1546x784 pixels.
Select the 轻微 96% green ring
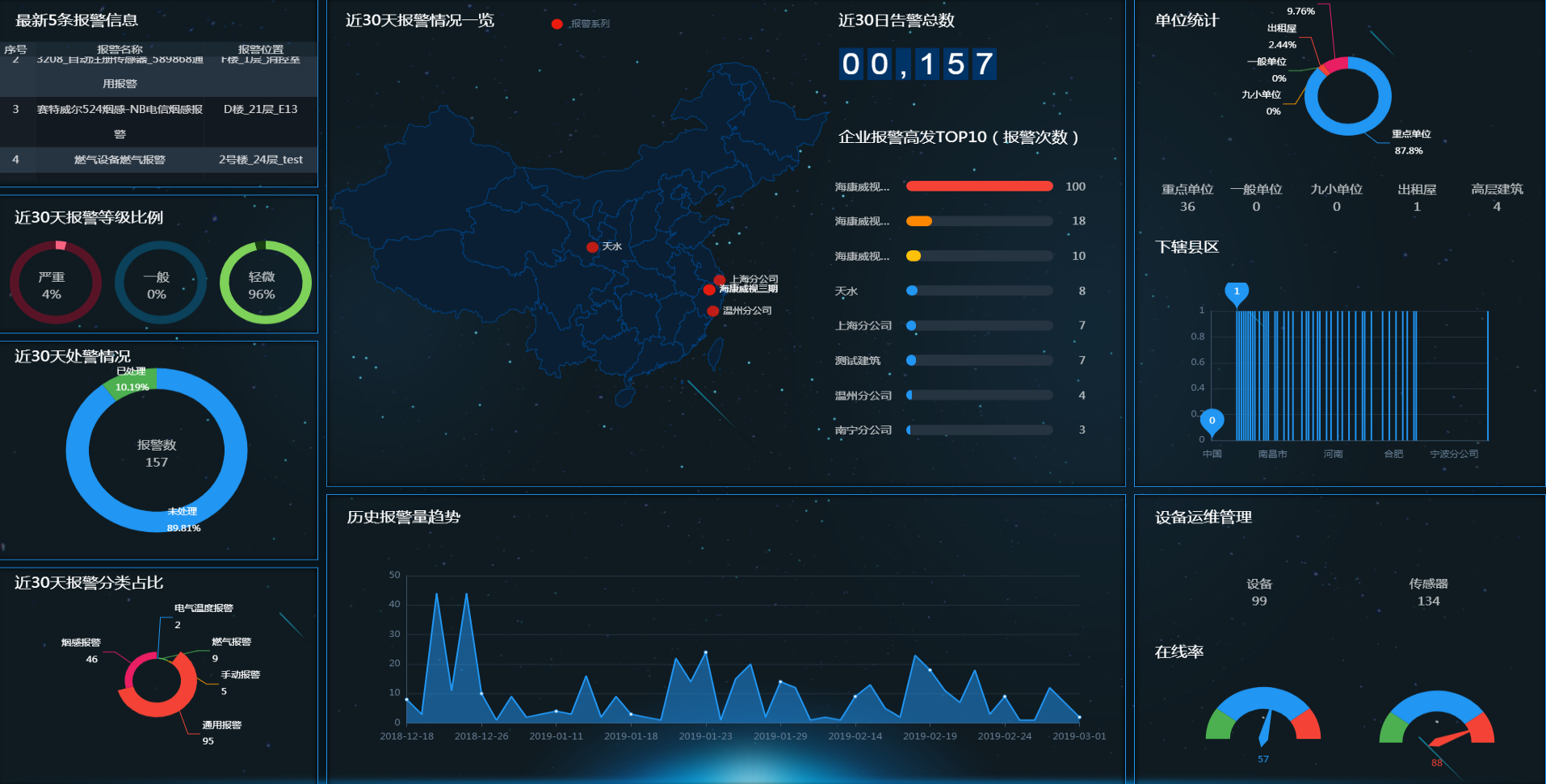coord(265,283)
